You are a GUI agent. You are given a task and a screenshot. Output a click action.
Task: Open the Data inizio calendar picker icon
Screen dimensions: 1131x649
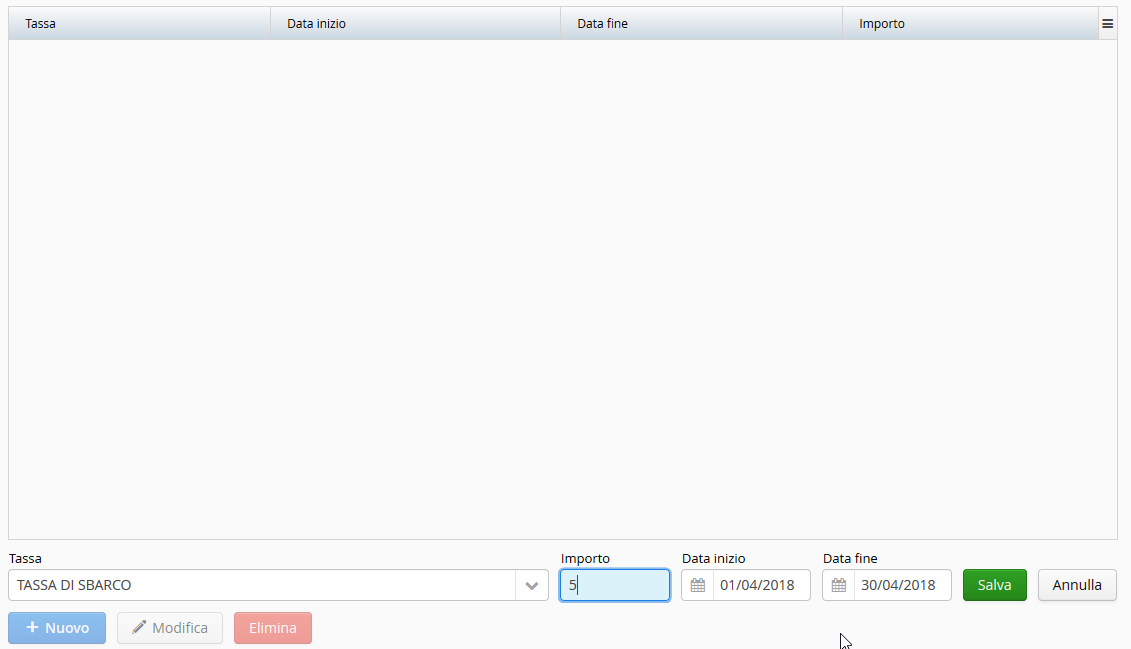pos(698,585)
